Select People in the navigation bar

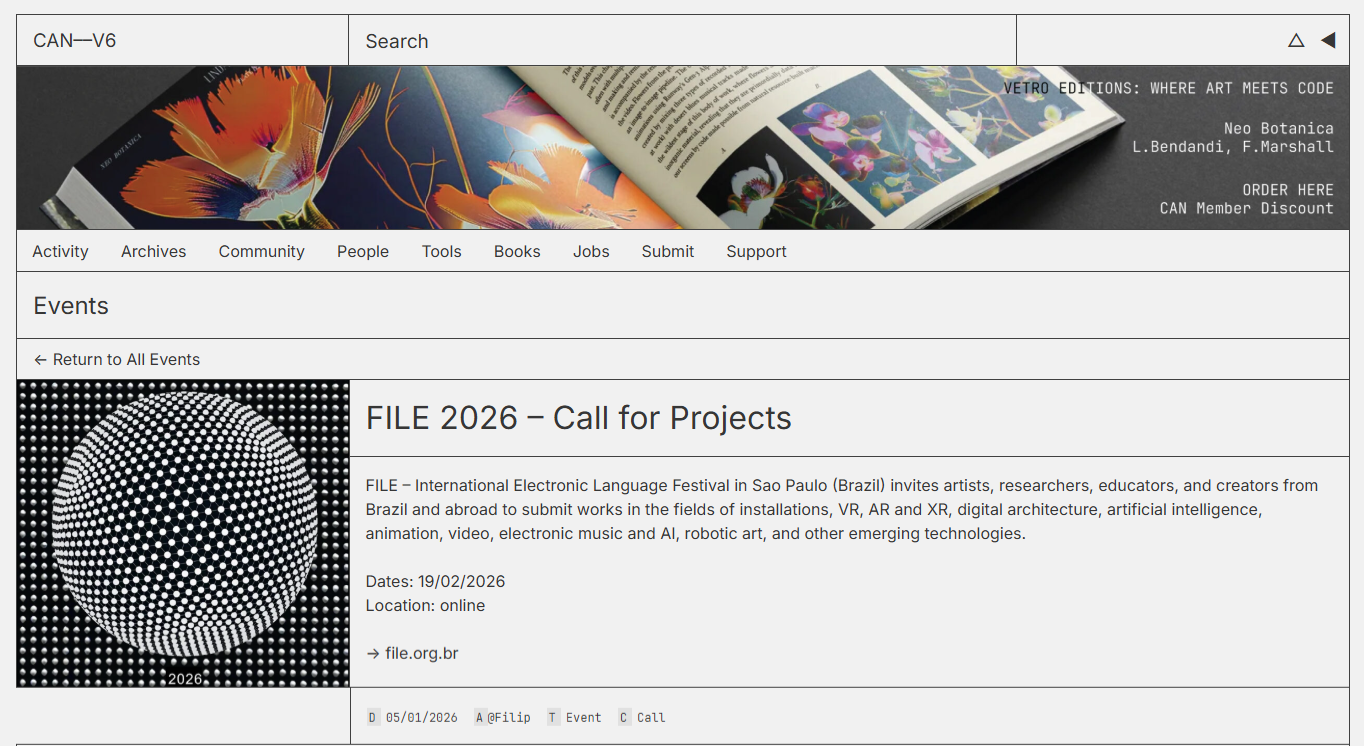coord(362,252)
